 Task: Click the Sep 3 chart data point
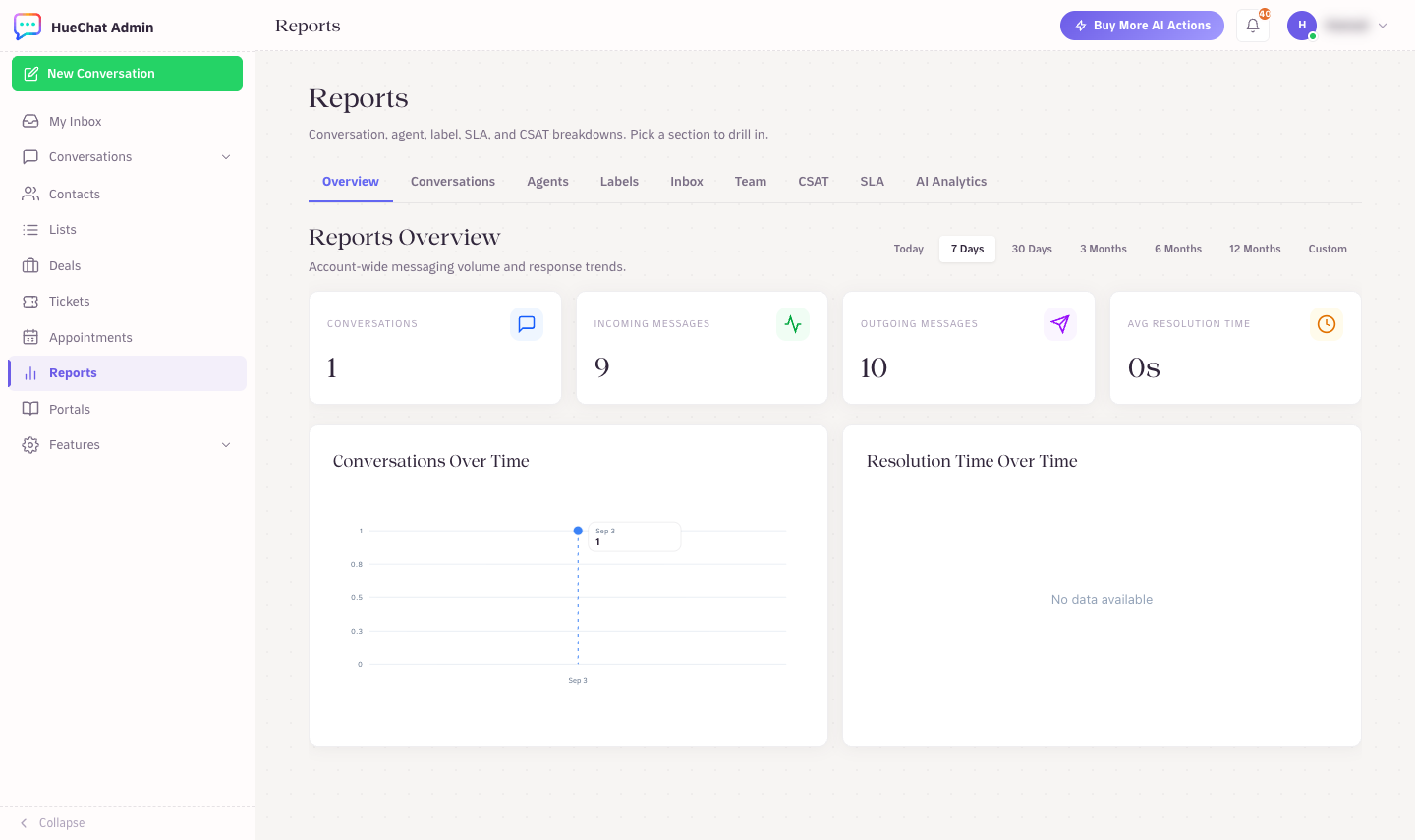[578, 531]
